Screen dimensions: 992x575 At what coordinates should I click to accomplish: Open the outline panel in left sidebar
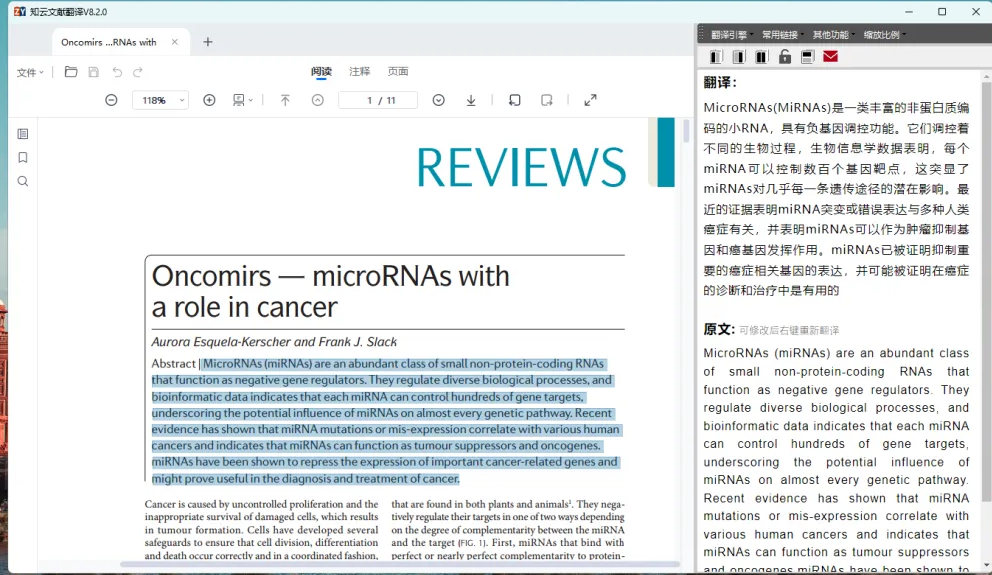coord(23,134)
